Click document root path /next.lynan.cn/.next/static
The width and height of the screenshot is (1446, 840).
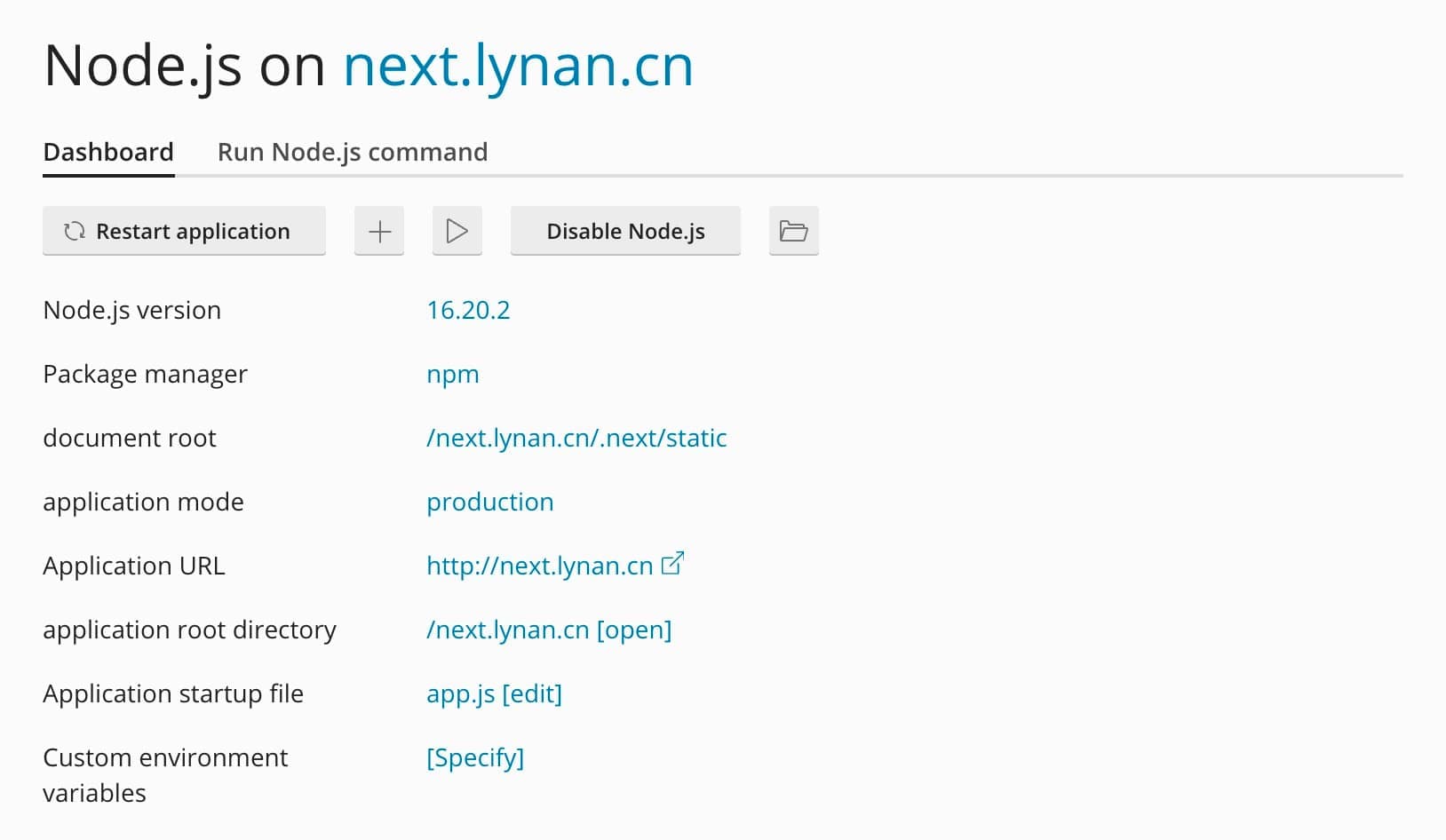click(576, 438)
